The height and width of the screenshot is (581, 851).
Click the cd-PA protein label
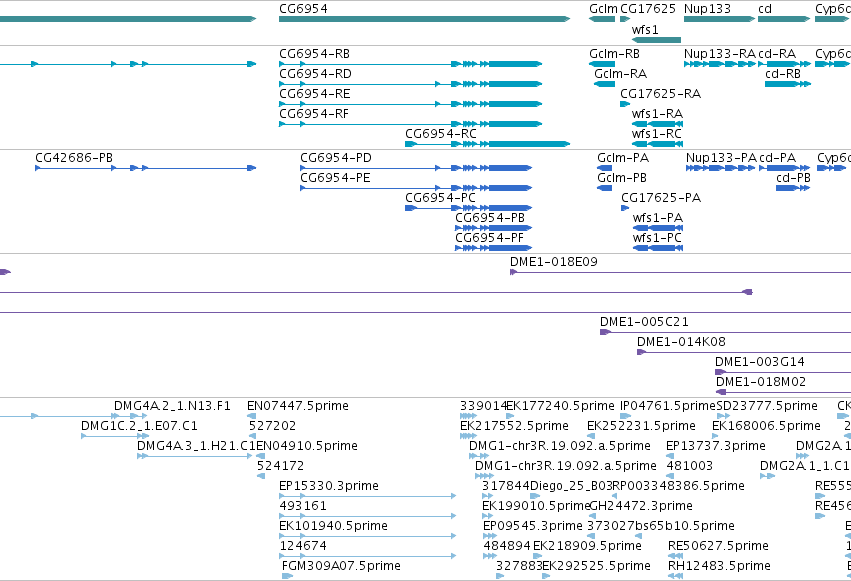point(777,158)
